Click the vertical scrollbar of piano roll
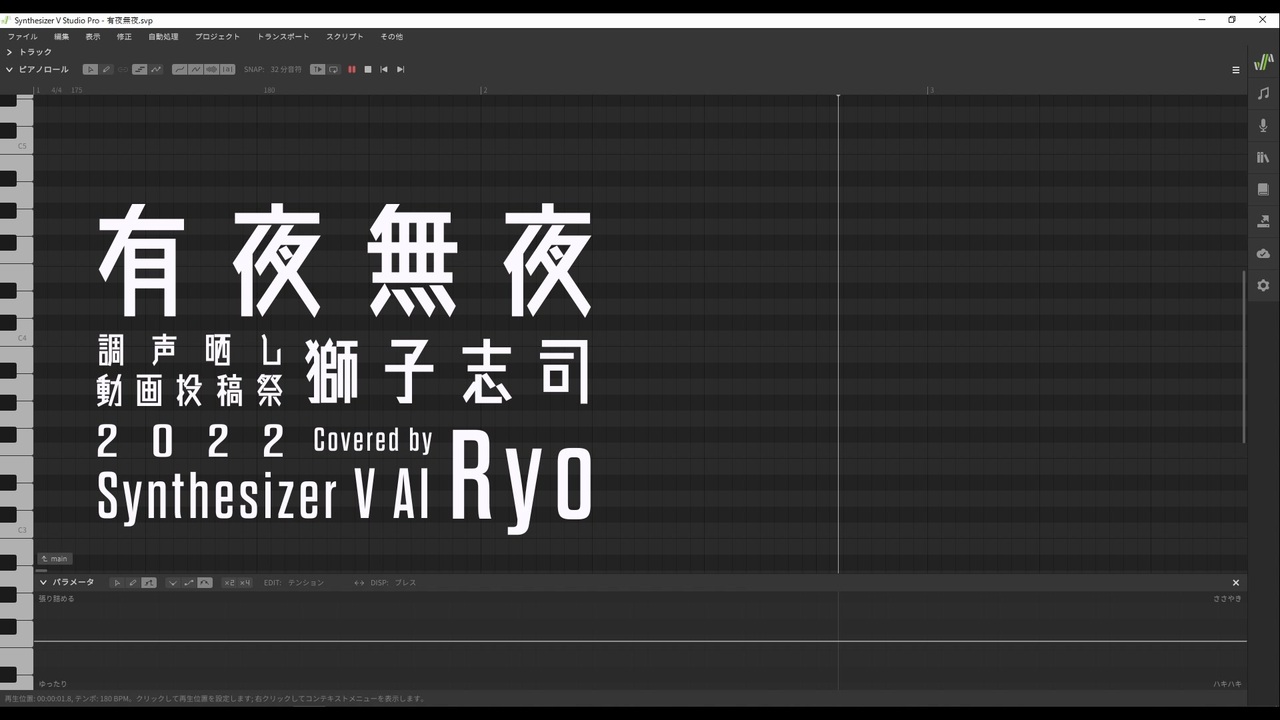Image resolution: width=1280 pixels, height=720 pixels. coord(1244,356)
